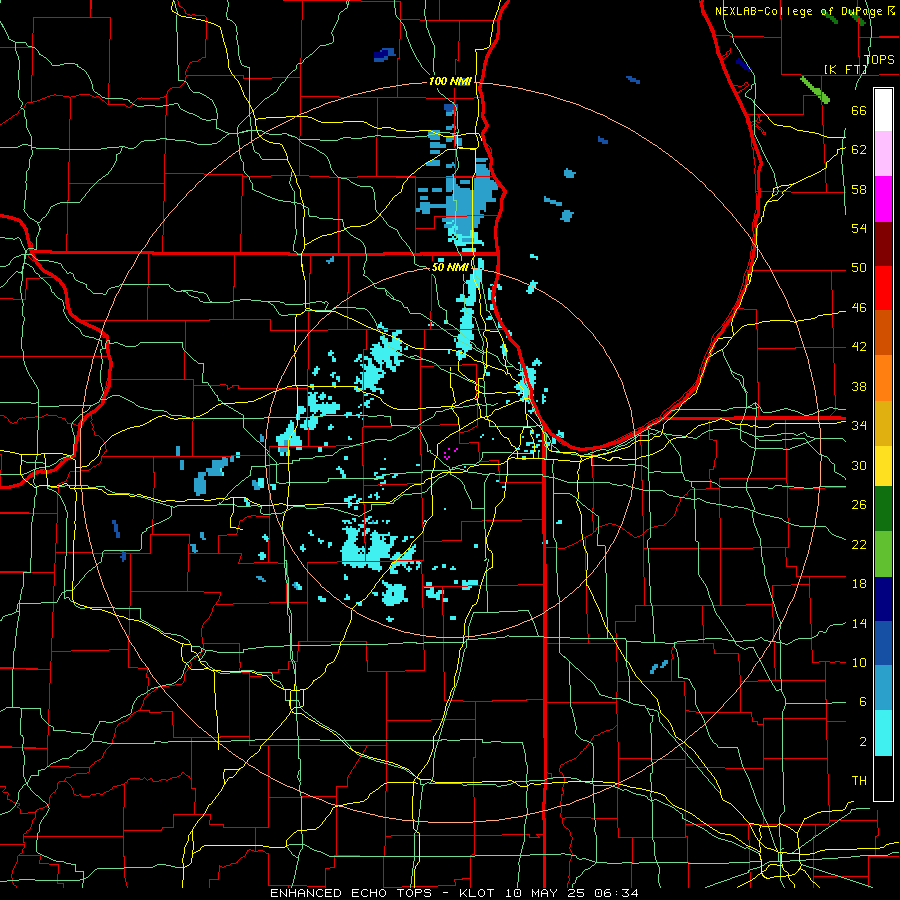This screenshot has width=900, height=900.
Task: Click the 'TOPS' legend title
Action: pyautogui.click(x=879, y=59)
